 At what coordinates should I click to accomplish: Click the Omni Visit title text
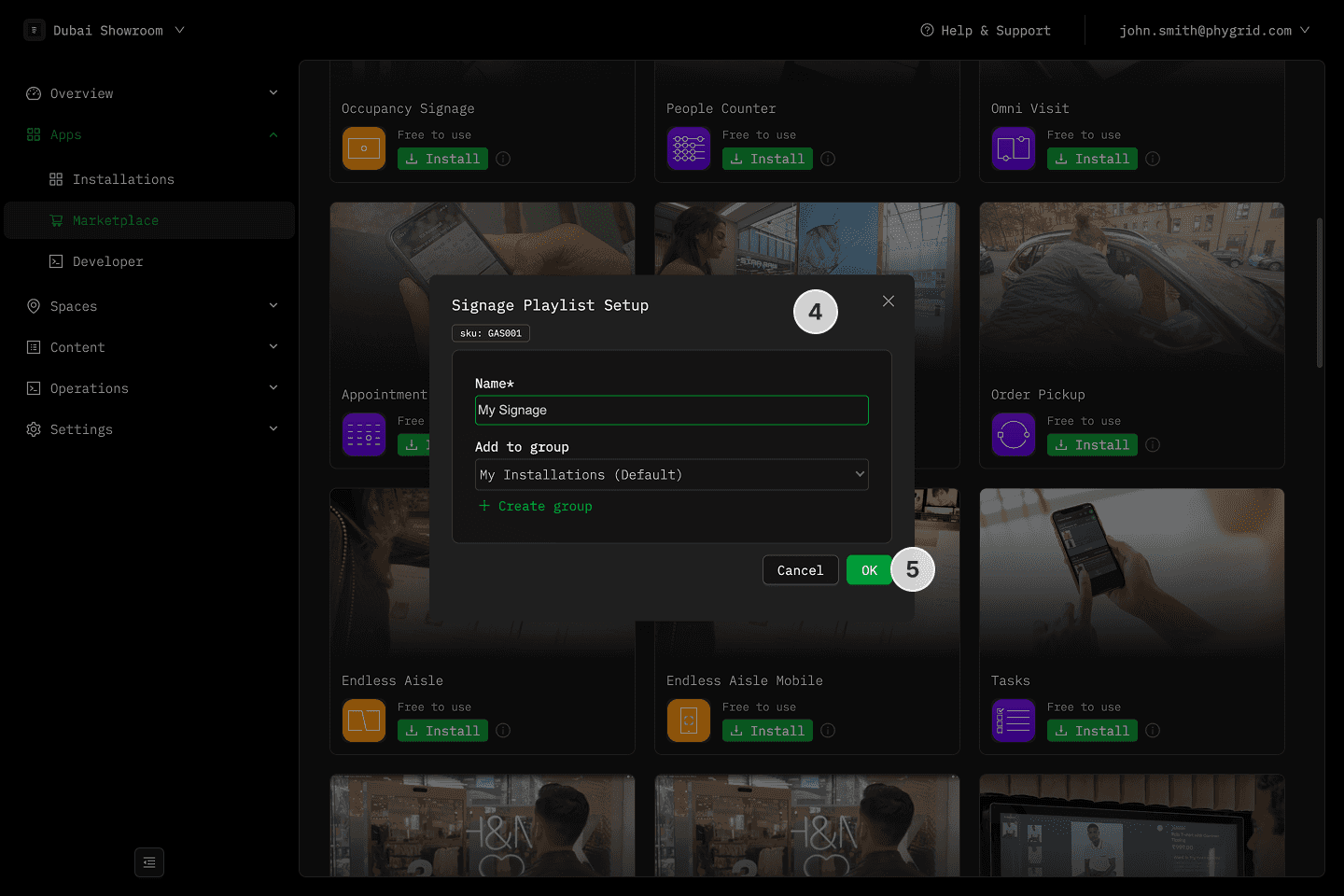[1030, 109]
